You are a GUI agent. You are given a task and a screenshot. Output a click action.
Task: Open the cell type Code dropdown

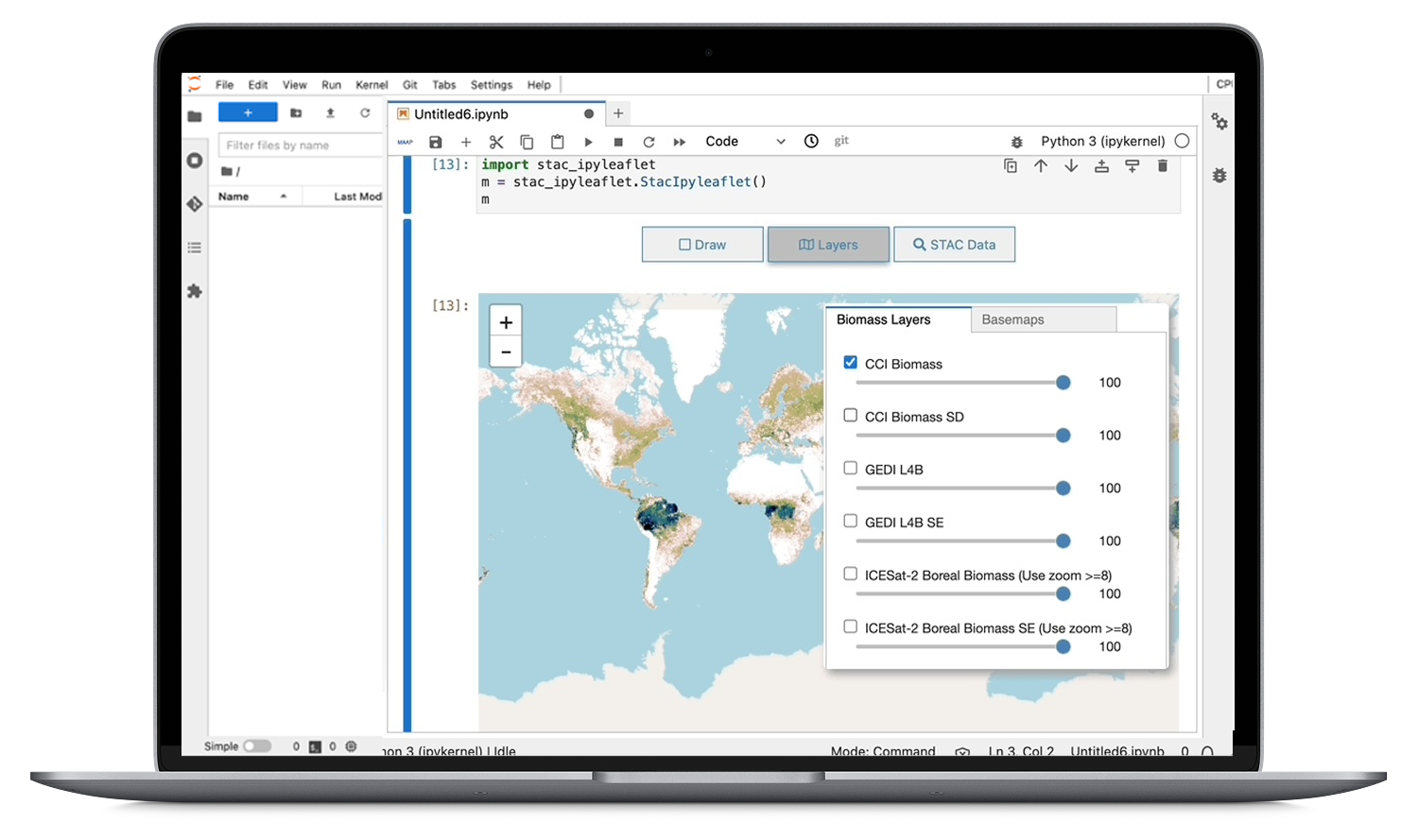coord(745,142)
